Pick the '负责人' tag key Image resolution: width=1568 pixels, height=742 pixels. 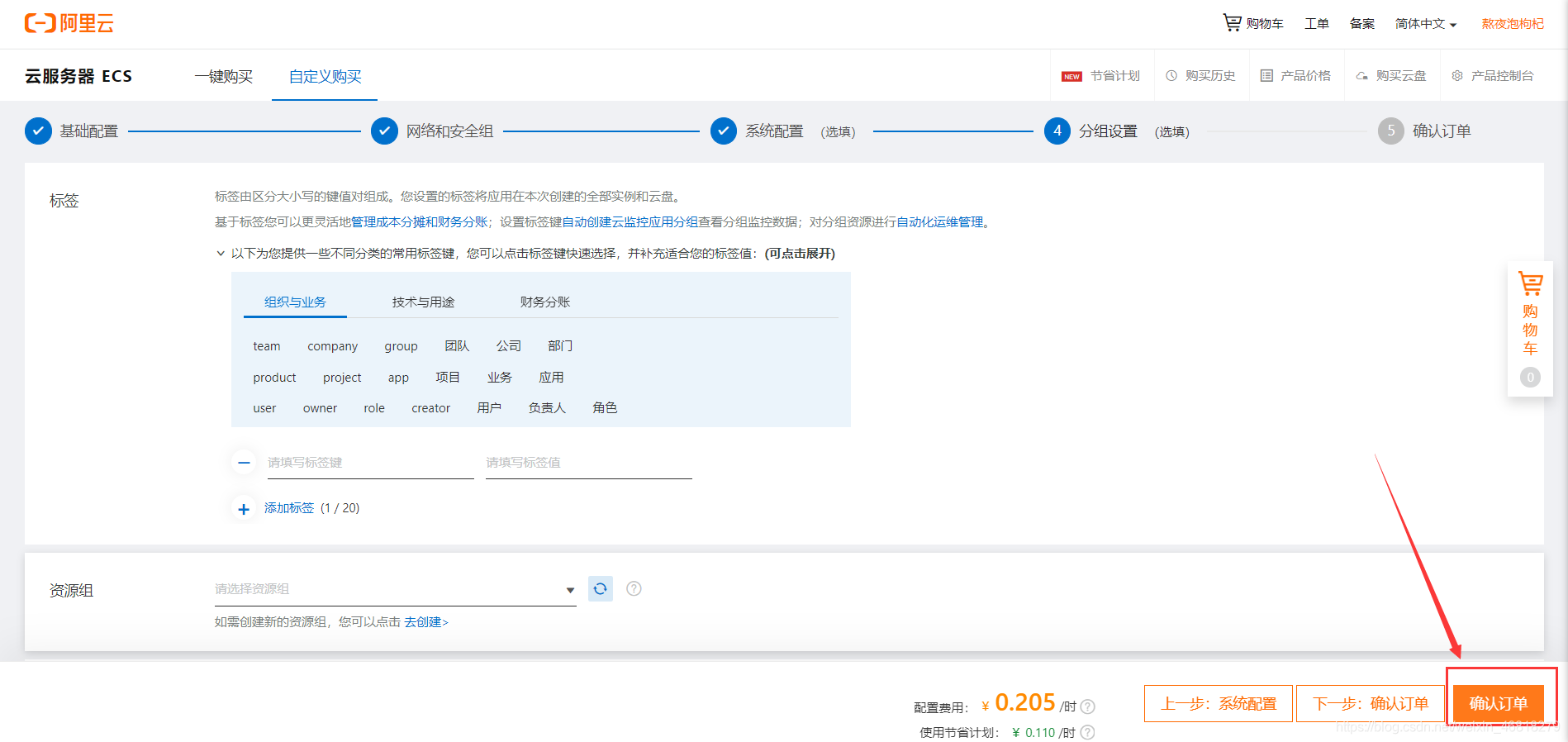547,408
